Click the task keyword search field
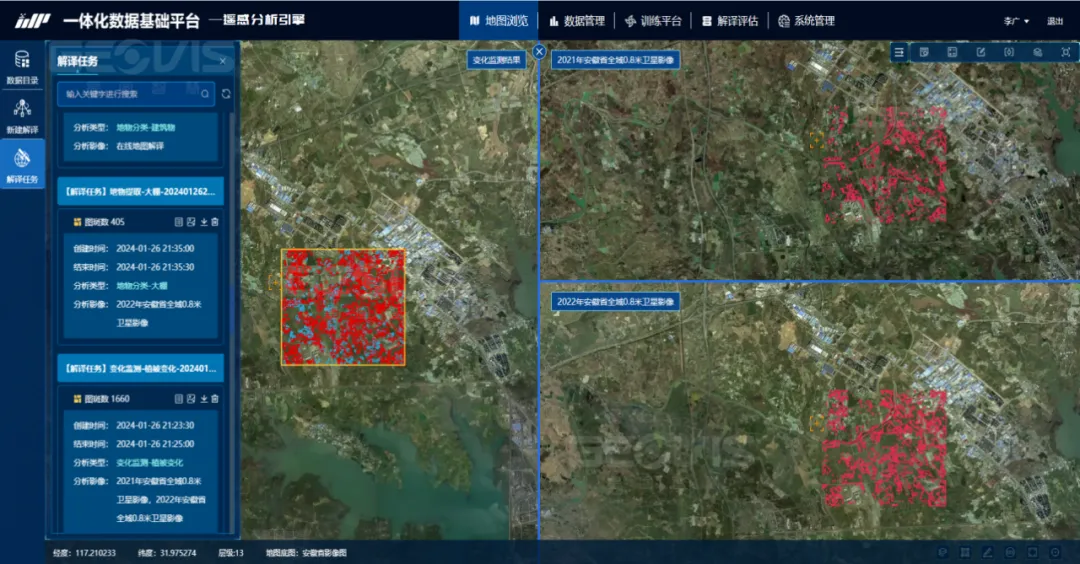 point(130,94)
